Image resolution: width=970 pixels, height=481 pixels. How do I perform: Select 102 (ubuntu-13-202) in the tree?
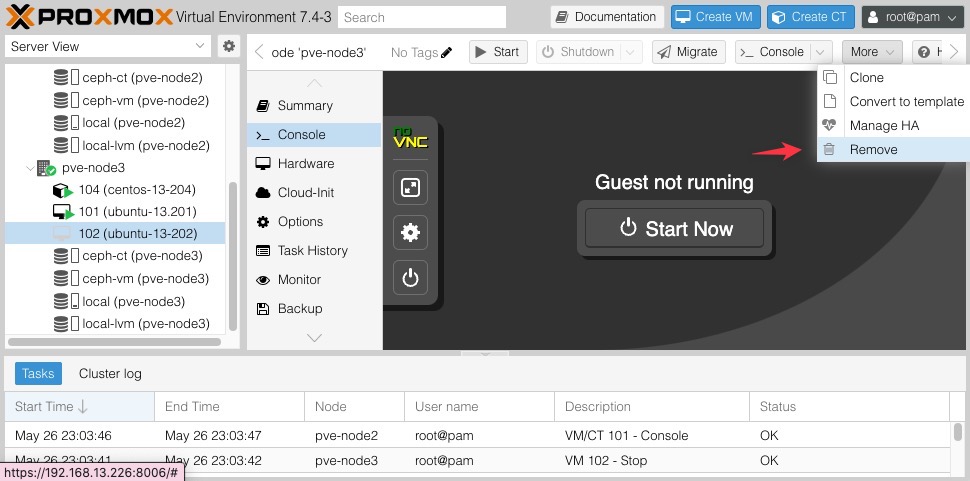(115, 234)
